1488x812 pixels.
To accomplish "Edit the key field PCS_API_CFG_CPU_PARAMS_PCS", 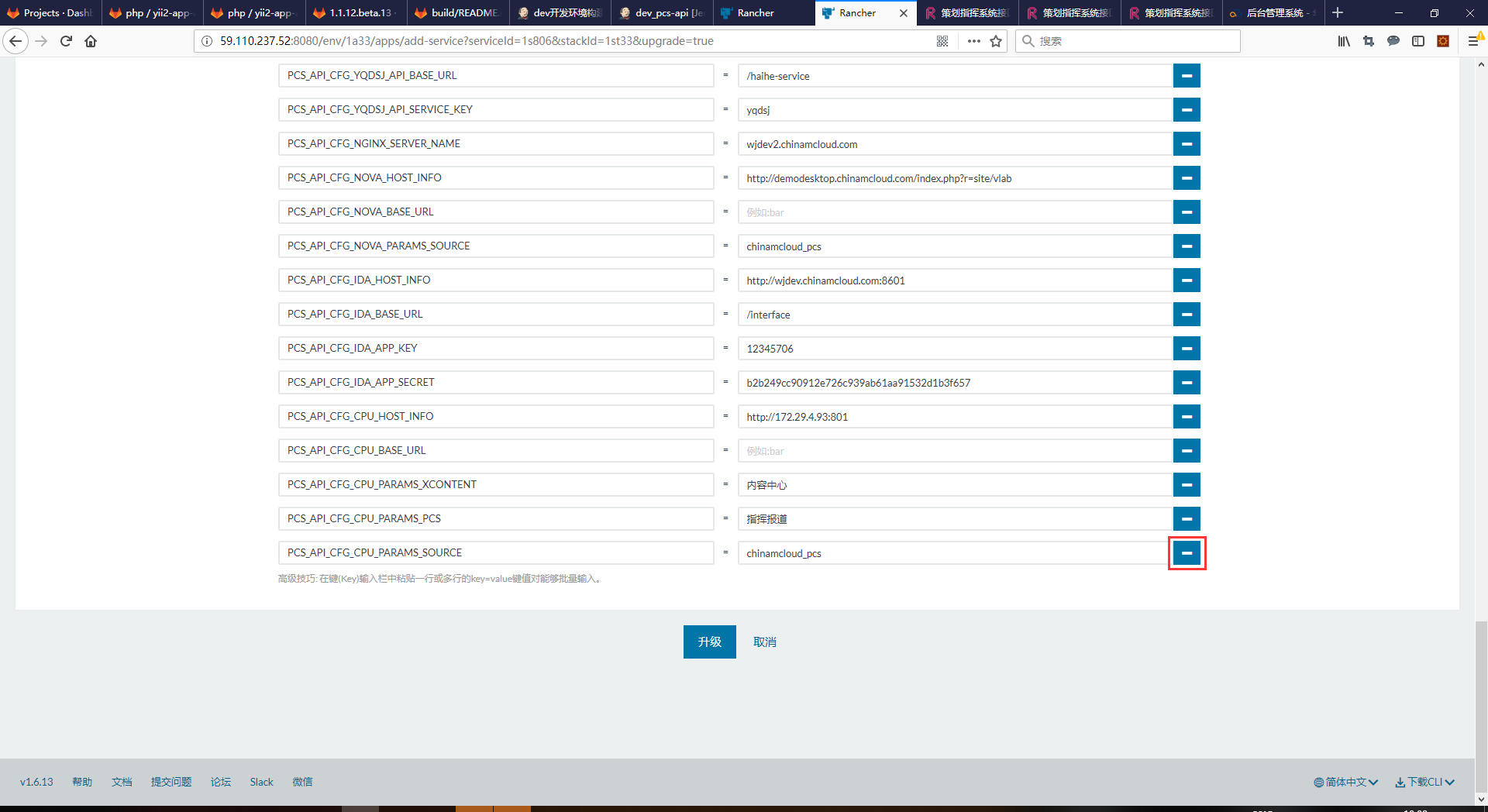I will (496, 519).
